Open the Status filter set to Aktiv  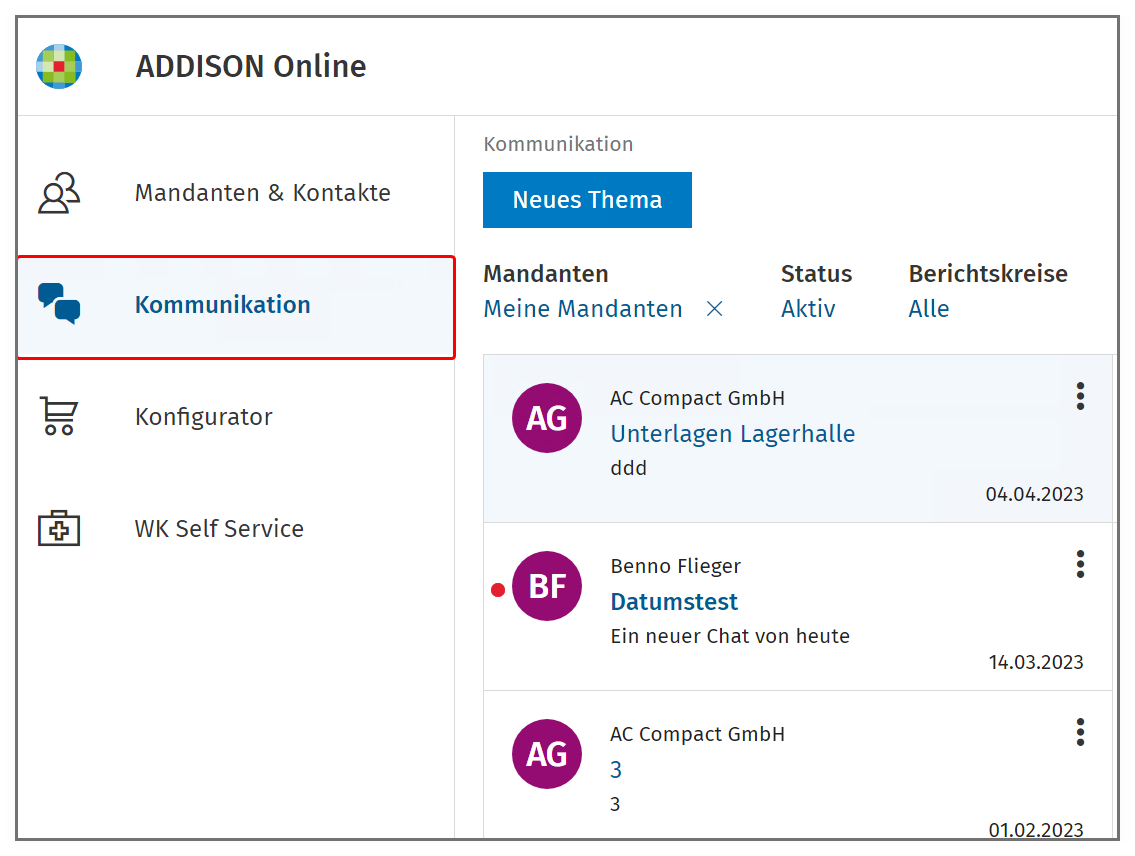[808, 309]
